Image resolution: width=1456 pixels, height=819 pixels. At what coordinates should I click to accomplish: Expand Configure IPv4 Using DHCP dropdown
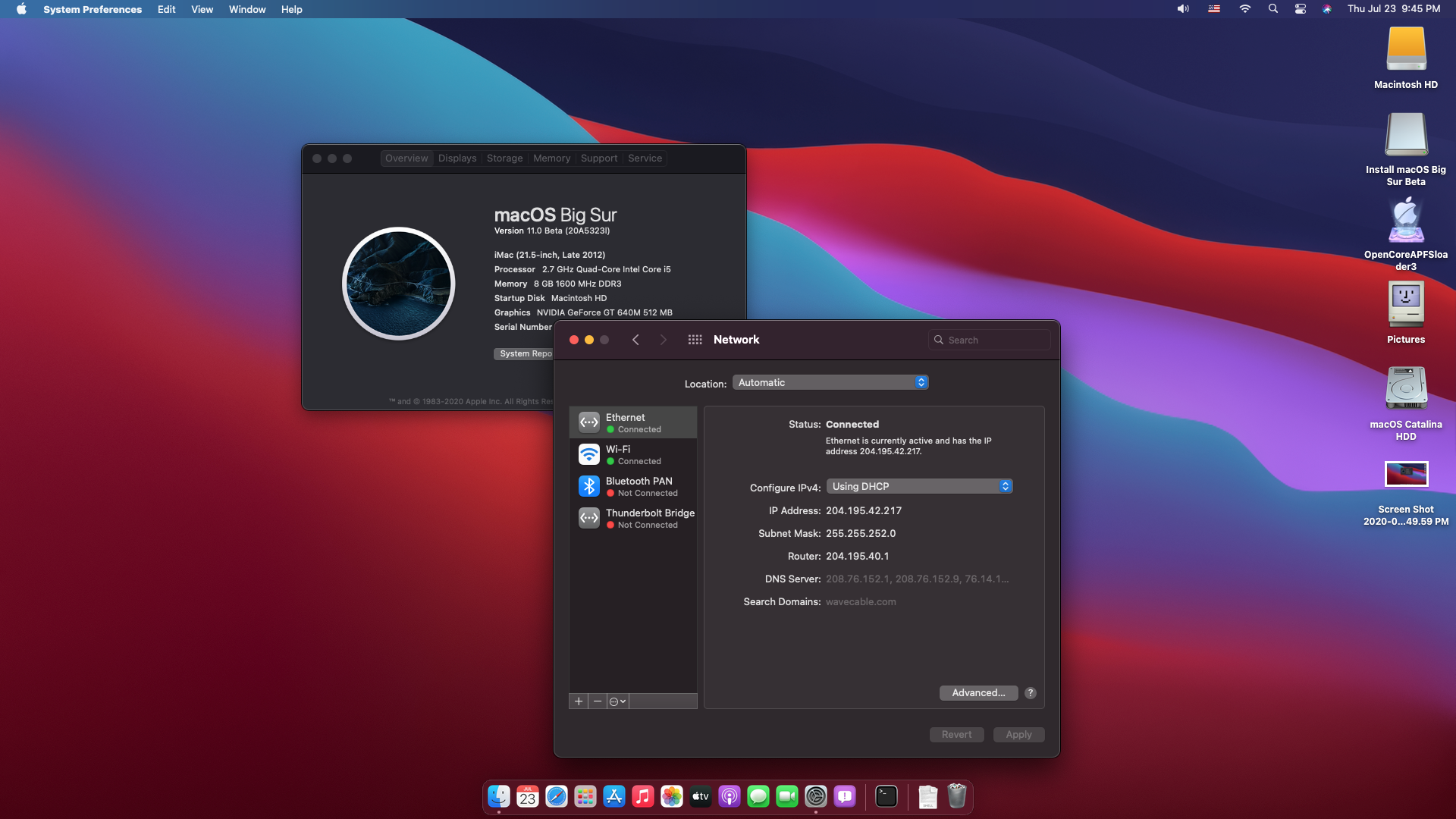tap(919, 487)
